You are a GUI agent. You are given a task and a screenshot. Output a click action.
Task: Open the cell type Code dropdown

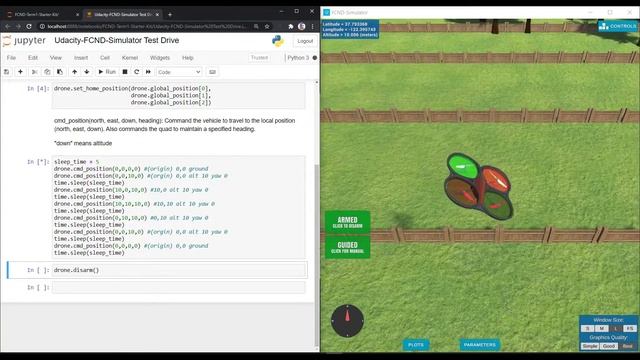179,72
